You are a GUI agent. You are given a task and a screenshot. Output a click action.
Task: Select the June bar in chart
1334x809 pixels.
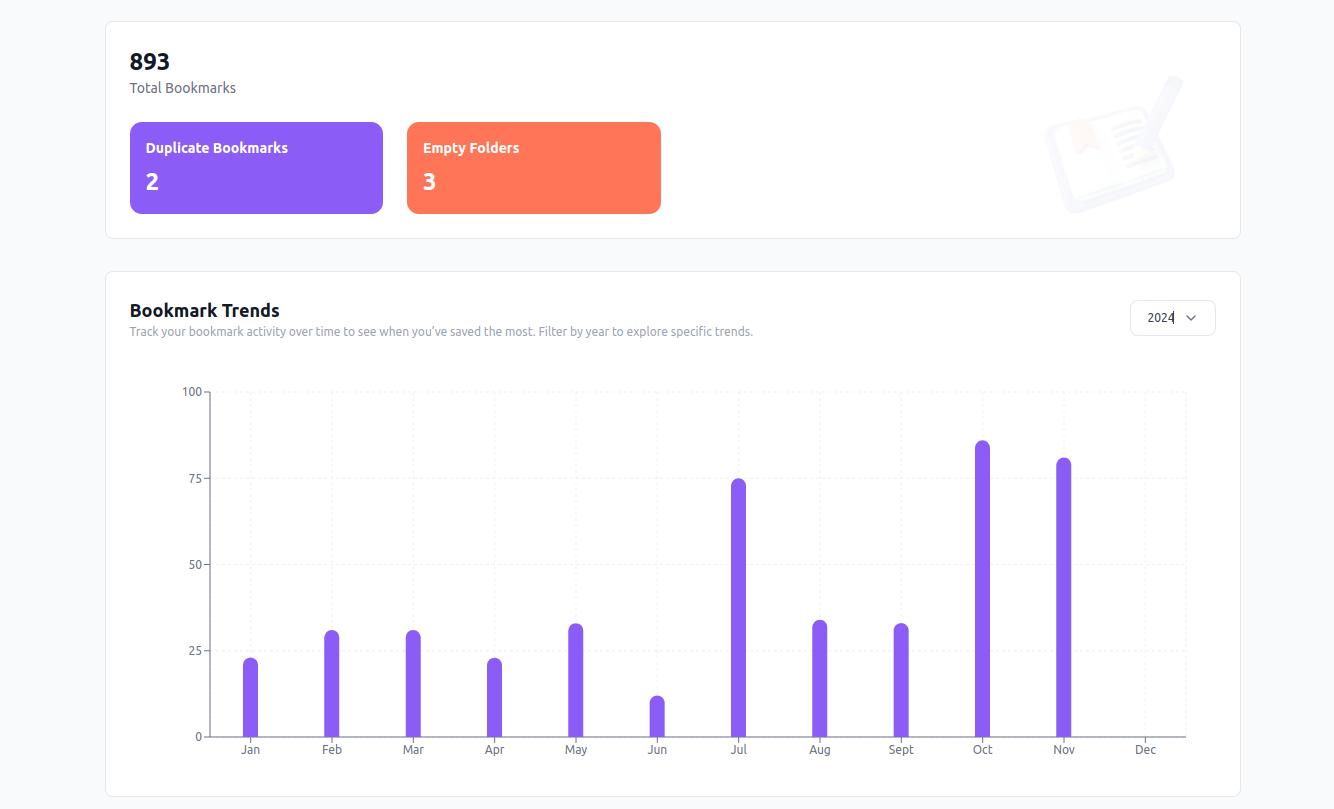tap(657, 716)
